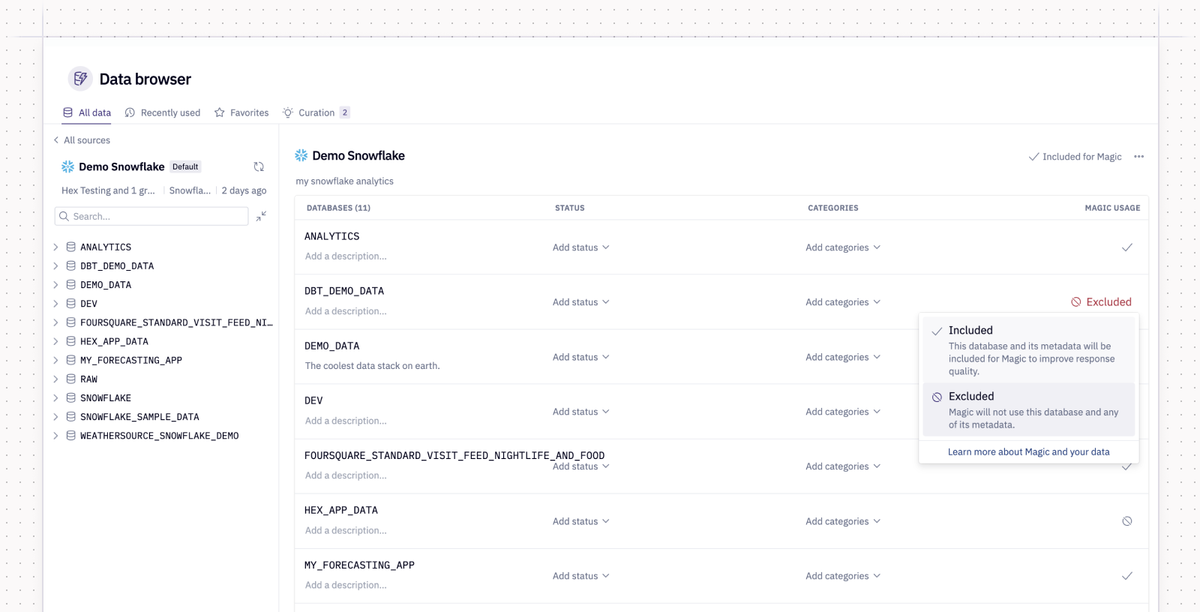
Task: Open the Favorites tab
Action: click(241, 113)
